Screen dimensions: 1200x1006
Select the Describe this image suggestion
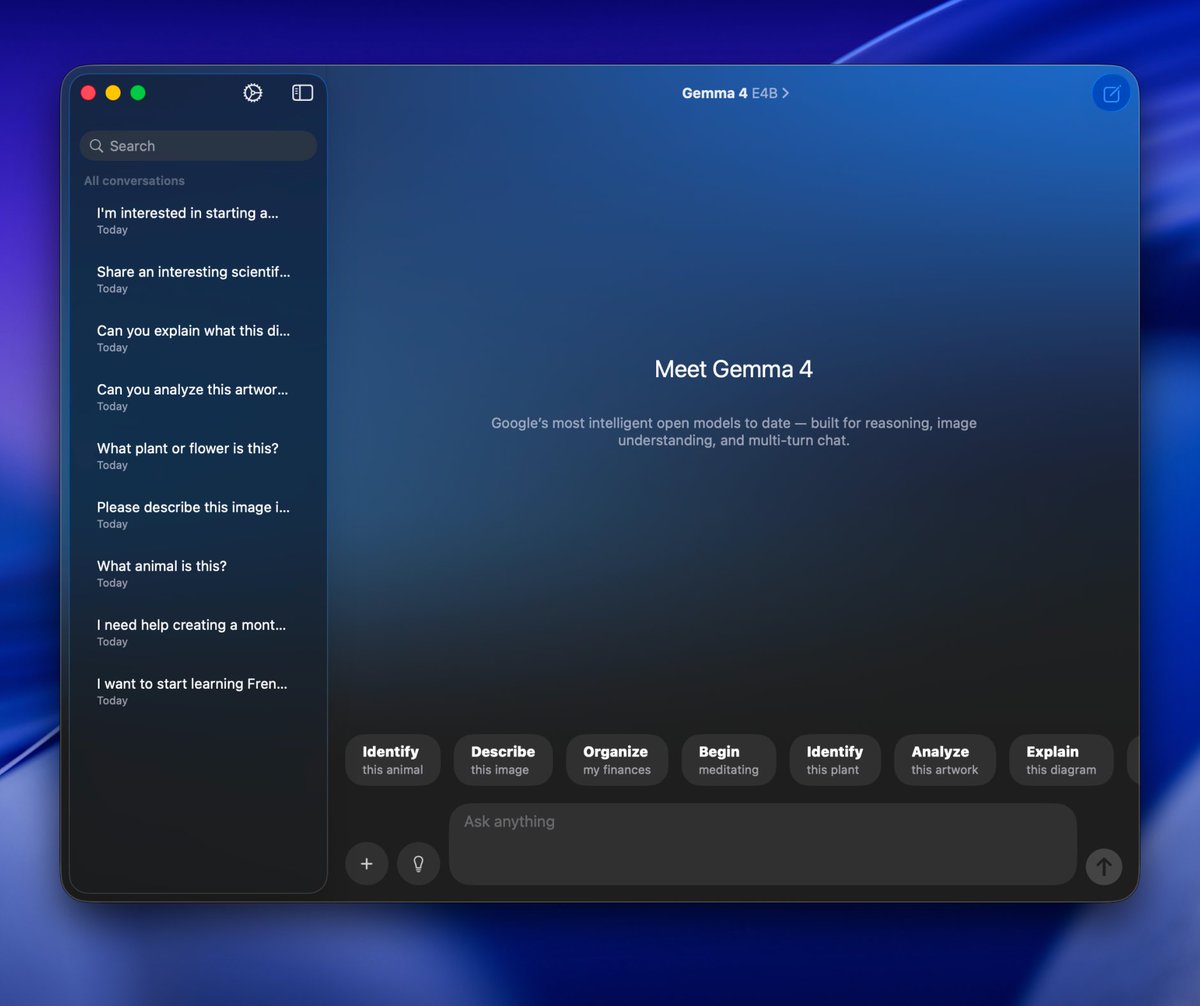click(x=502, y=760)
